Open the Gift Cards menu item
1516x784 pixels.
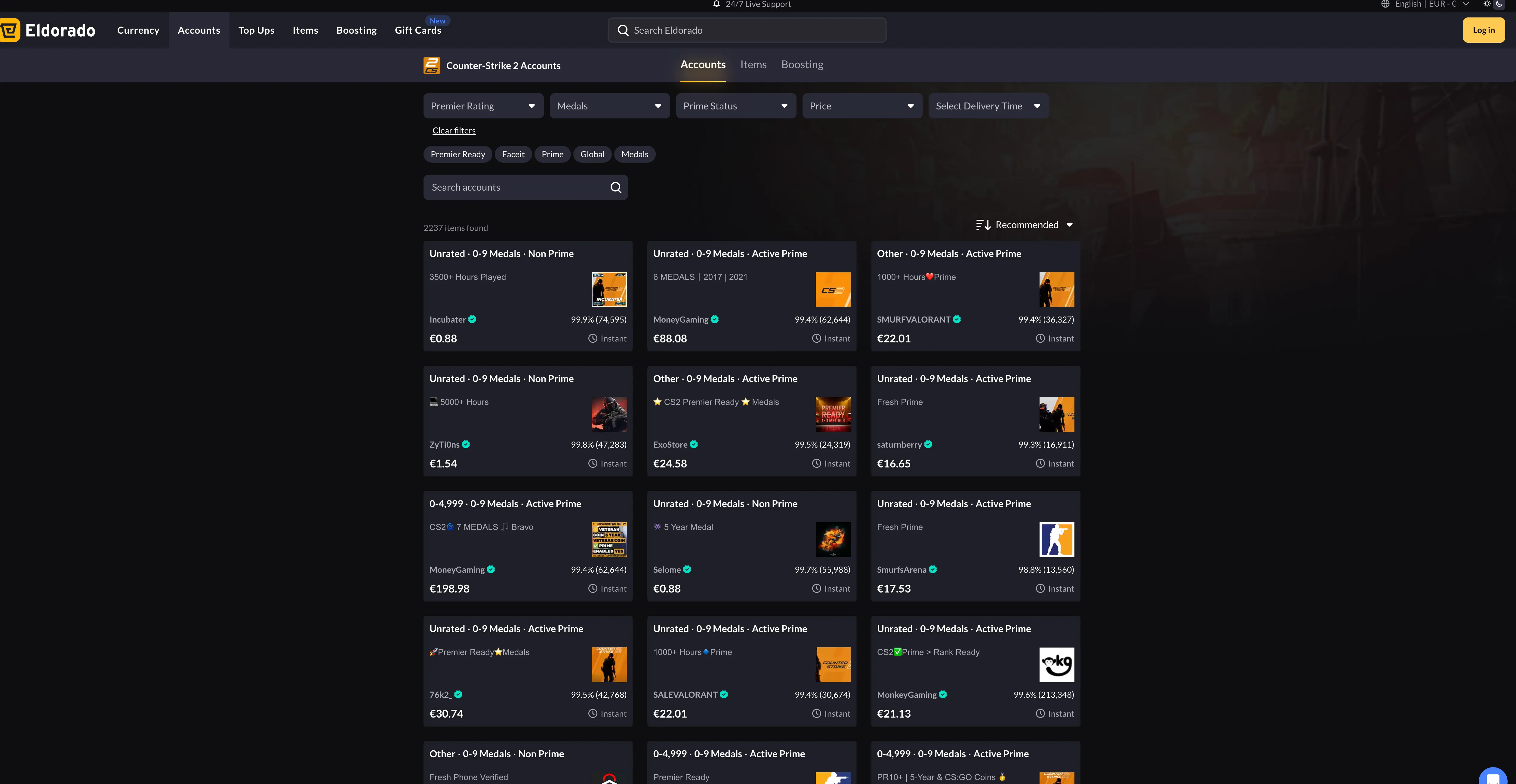coord(418,30)
